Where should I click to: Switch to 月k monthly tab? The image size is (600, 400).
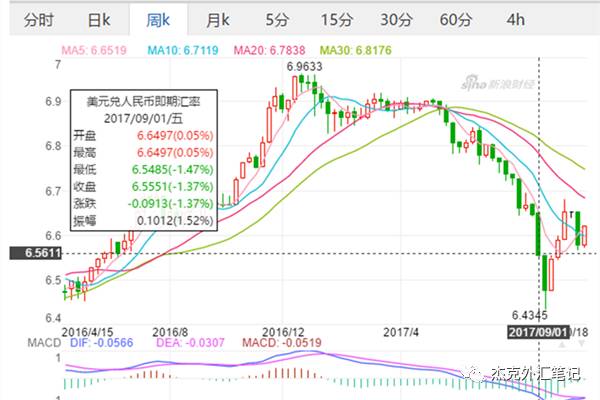point(218,20)
